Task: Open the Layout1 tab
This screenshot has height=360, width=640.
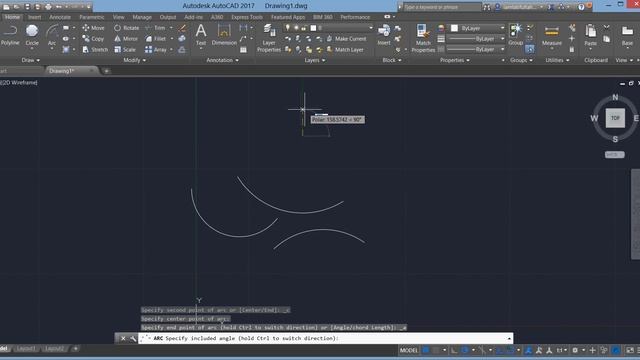Action: point(26,349)
